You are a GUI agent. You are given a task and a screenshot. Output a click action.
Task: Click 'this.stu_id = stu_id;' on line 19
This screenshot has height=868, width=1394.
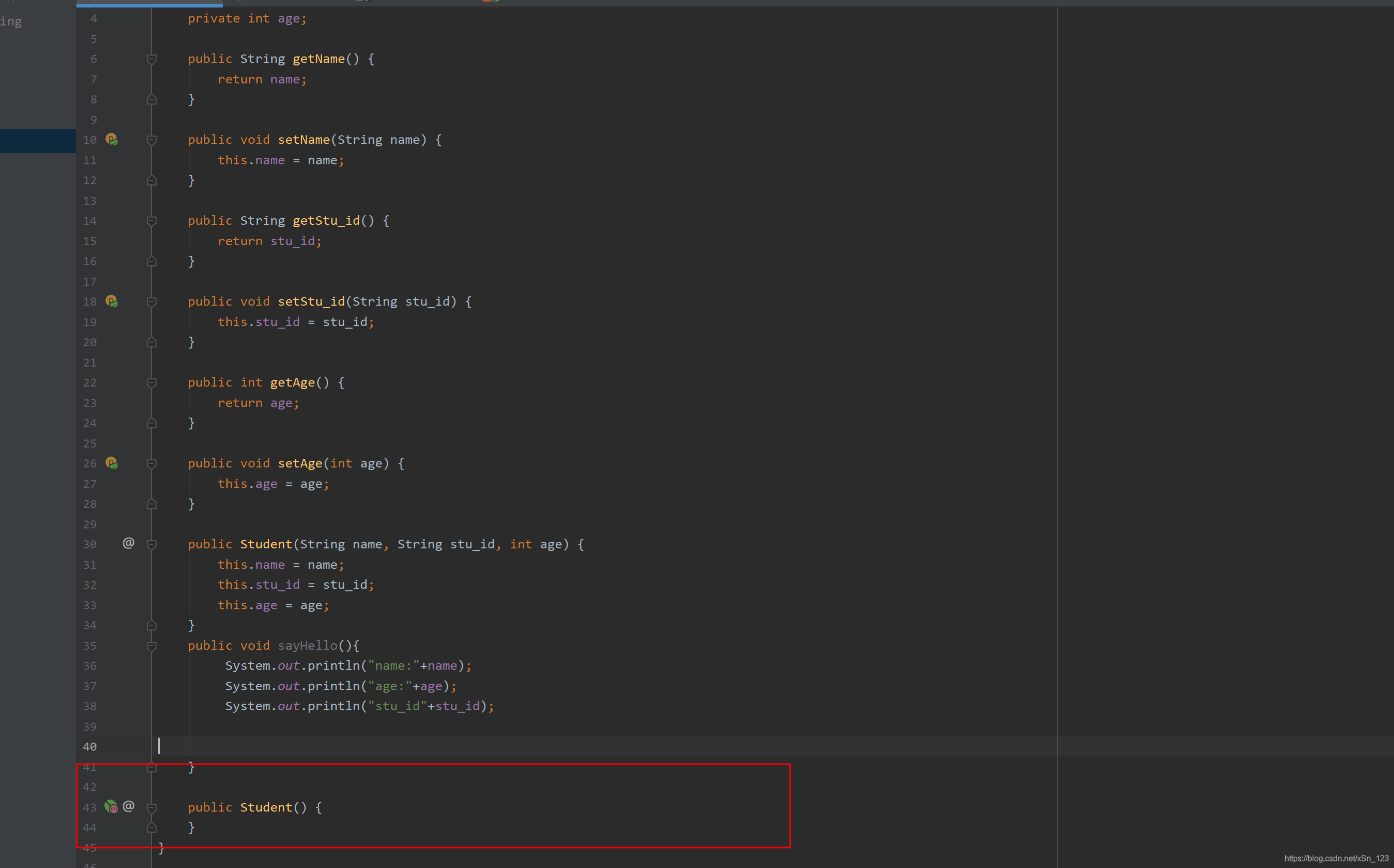click(296, 323)
